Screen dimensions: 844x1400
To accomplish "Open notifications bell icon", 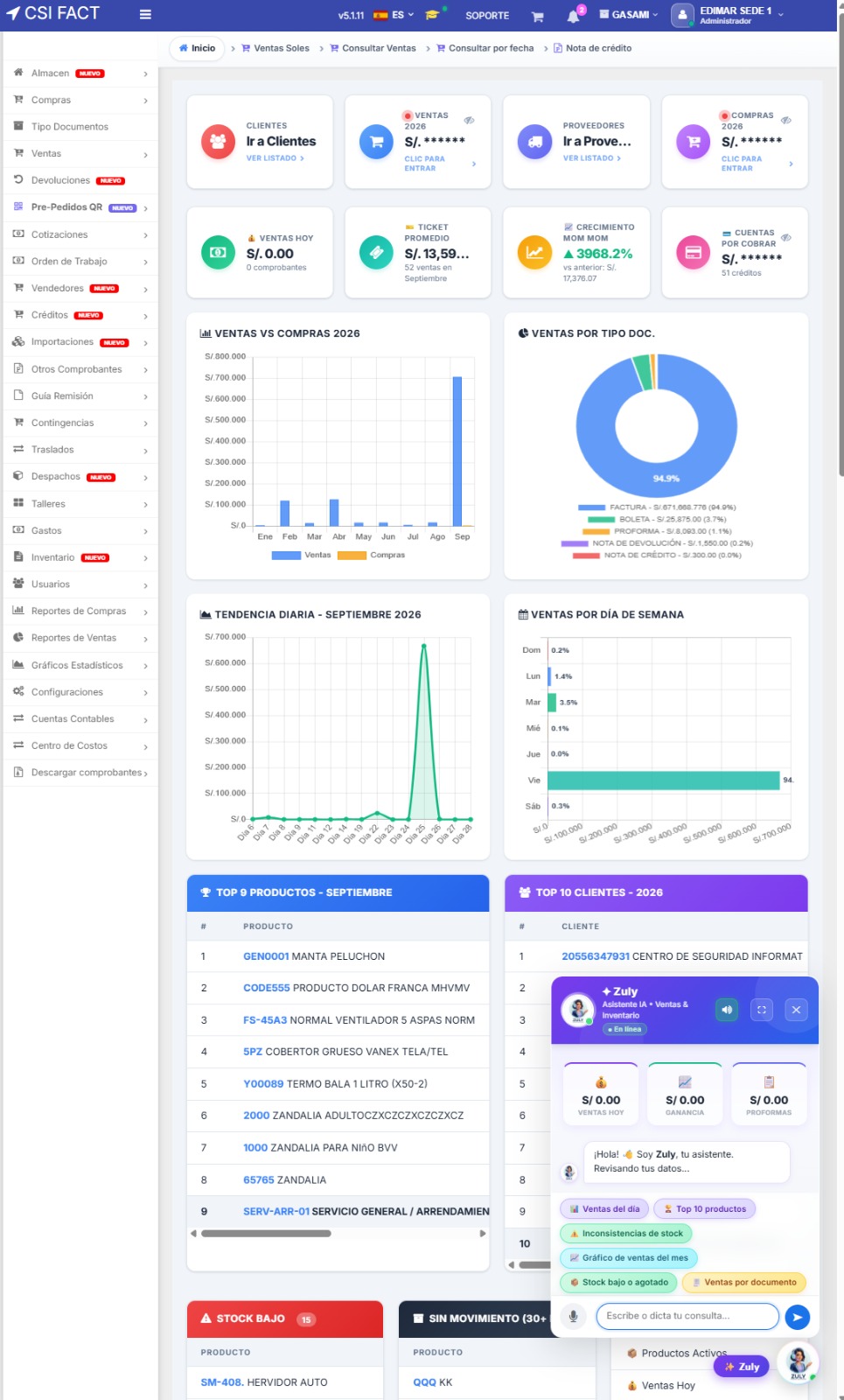I will coord(573,16).
